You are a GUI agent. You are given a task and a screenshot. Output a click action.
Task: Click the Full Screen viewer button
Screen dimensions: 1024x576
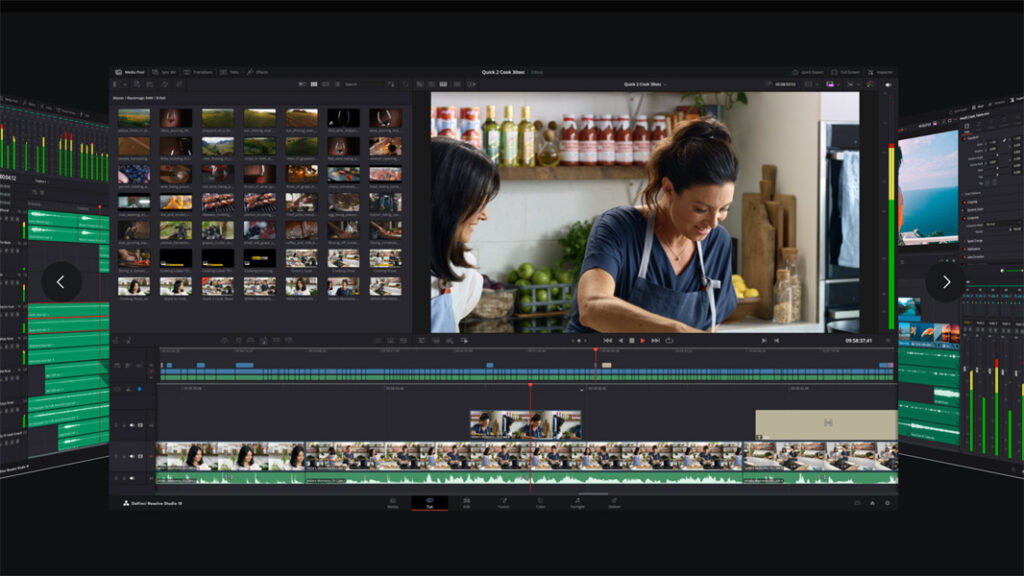point(849,71)
